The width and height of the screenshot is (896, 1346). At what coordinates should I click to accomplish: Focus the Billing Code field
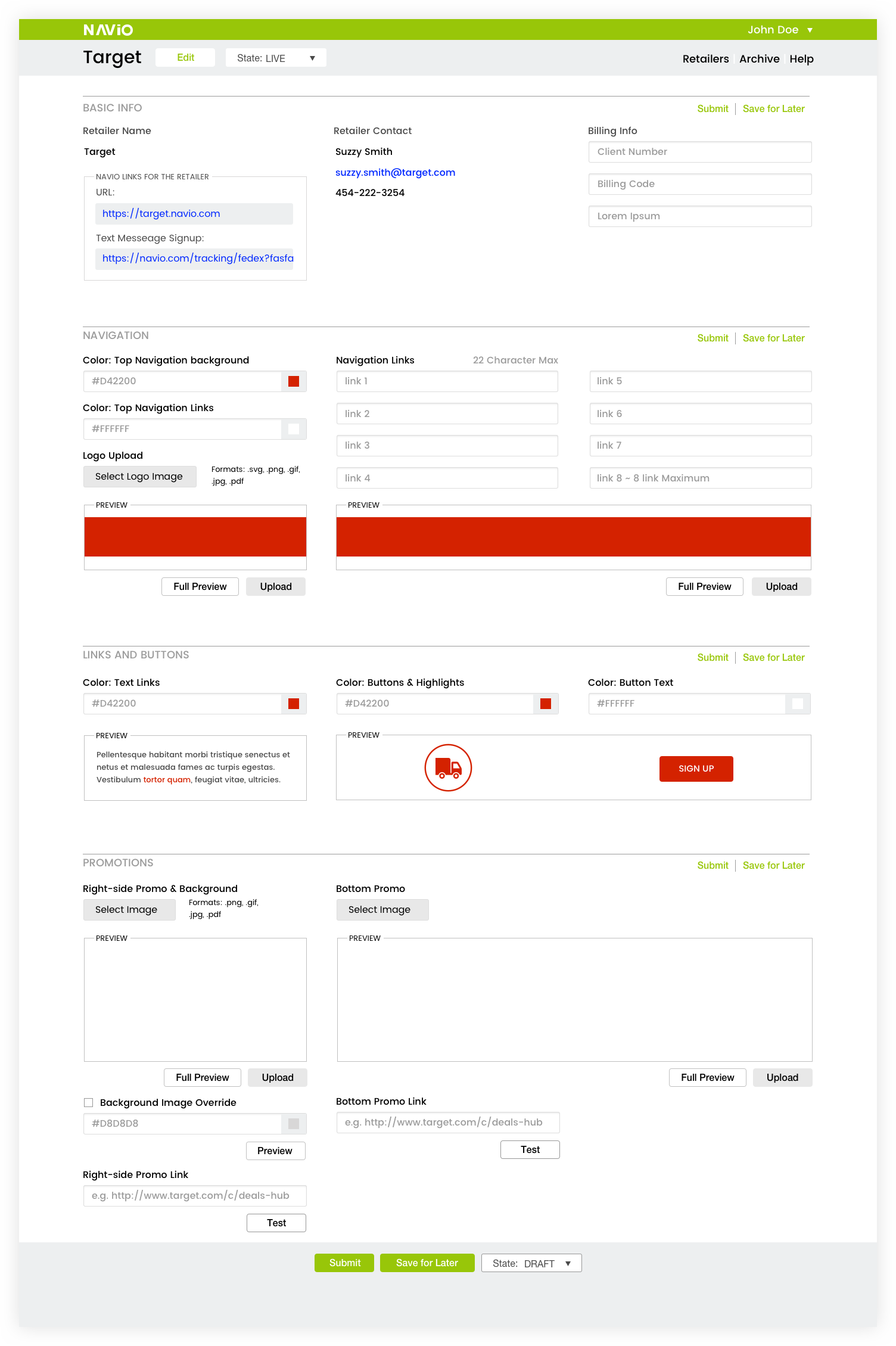coord(700,184)
